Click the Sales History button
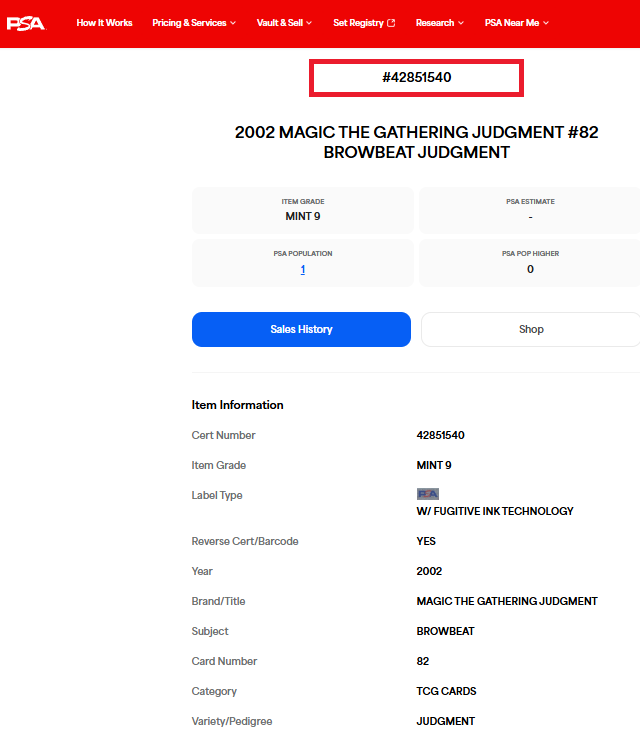Viewport: 640px width, 748px height. pos(301,330)
